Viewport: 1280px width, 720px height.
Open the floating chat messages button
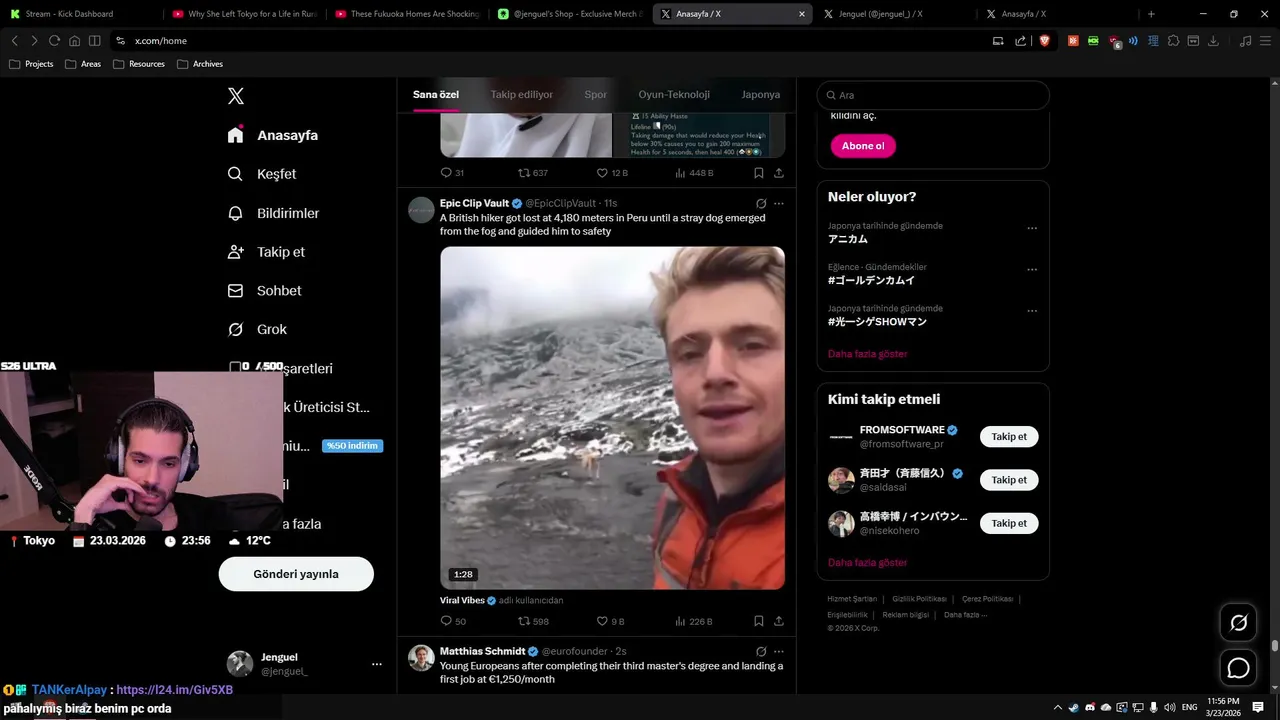[1239, 668]
